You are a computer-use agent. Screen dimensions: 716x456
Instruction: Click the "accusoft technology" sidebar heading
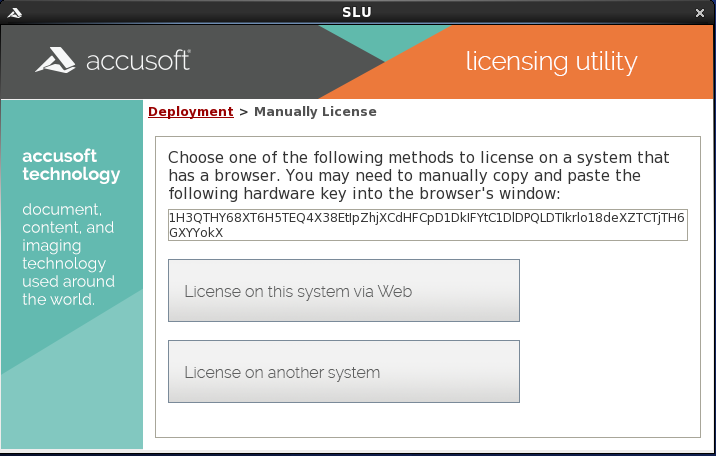tap(71, 165)
